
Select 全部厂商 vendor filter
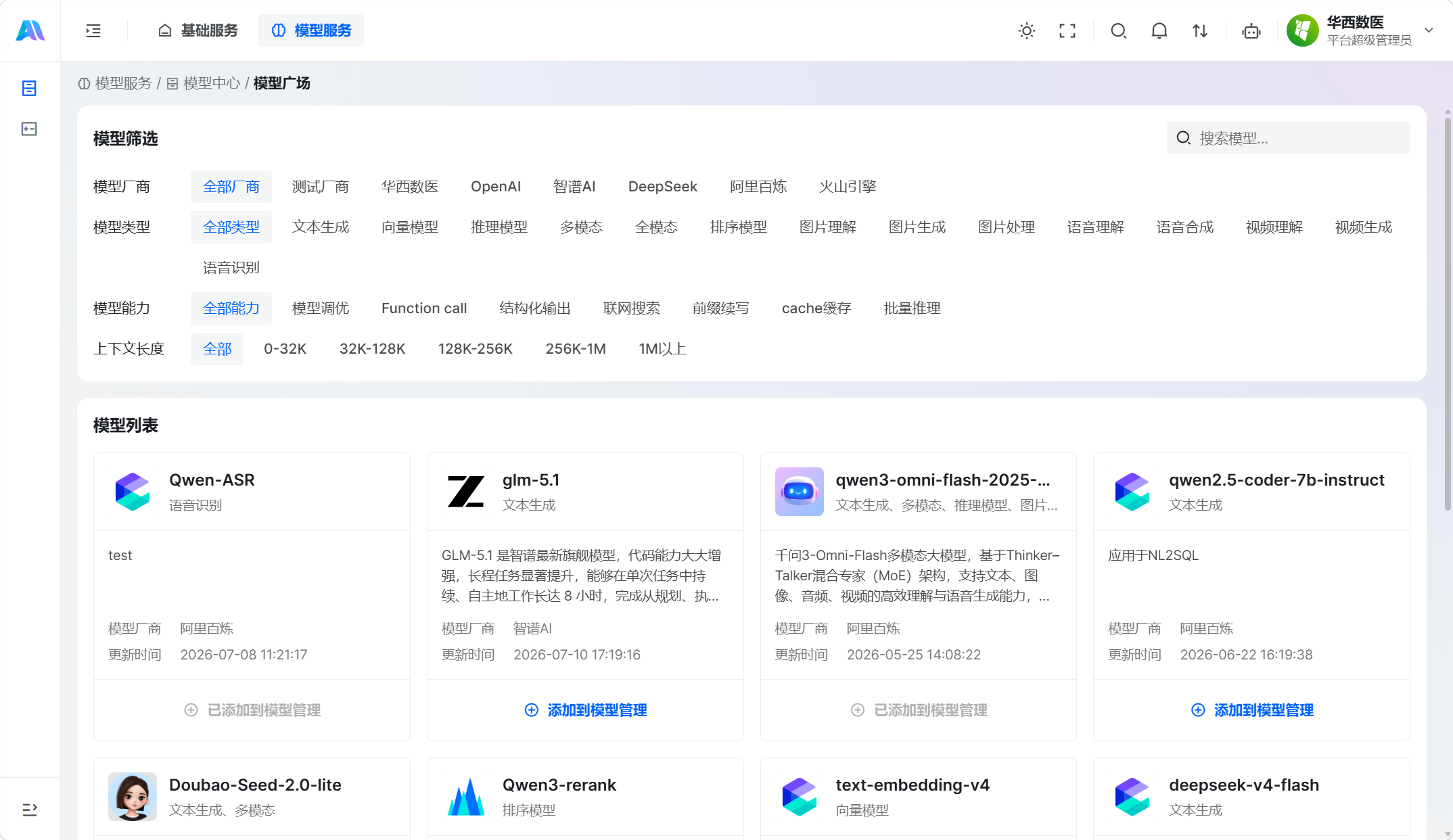(231, 187)
